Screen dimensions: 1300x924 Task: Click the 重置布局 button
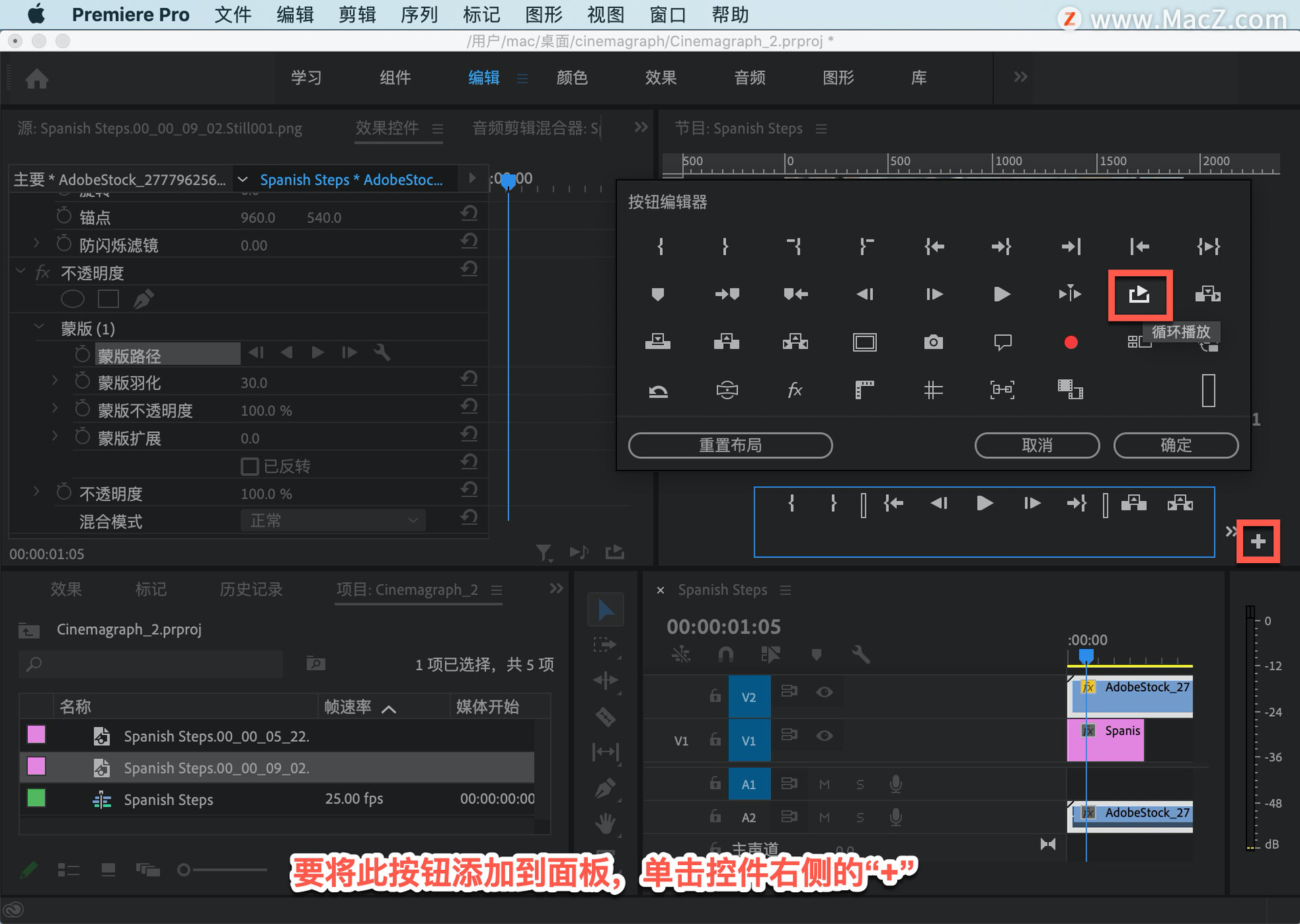pyautogui.click(x=730, y=445)
